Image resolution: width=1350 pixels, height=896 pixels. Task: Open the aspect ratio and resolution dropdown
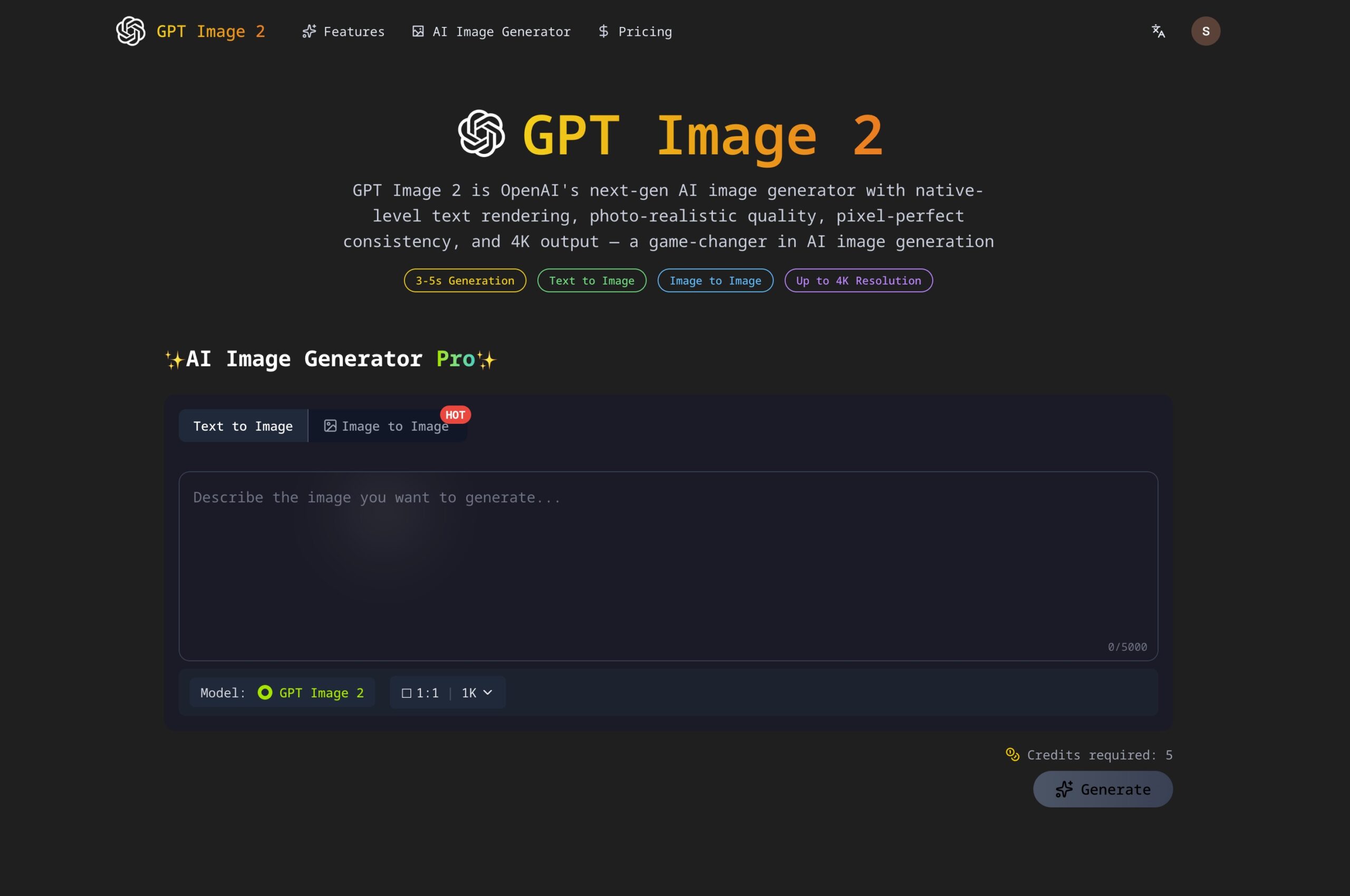(x=448, y=693)
